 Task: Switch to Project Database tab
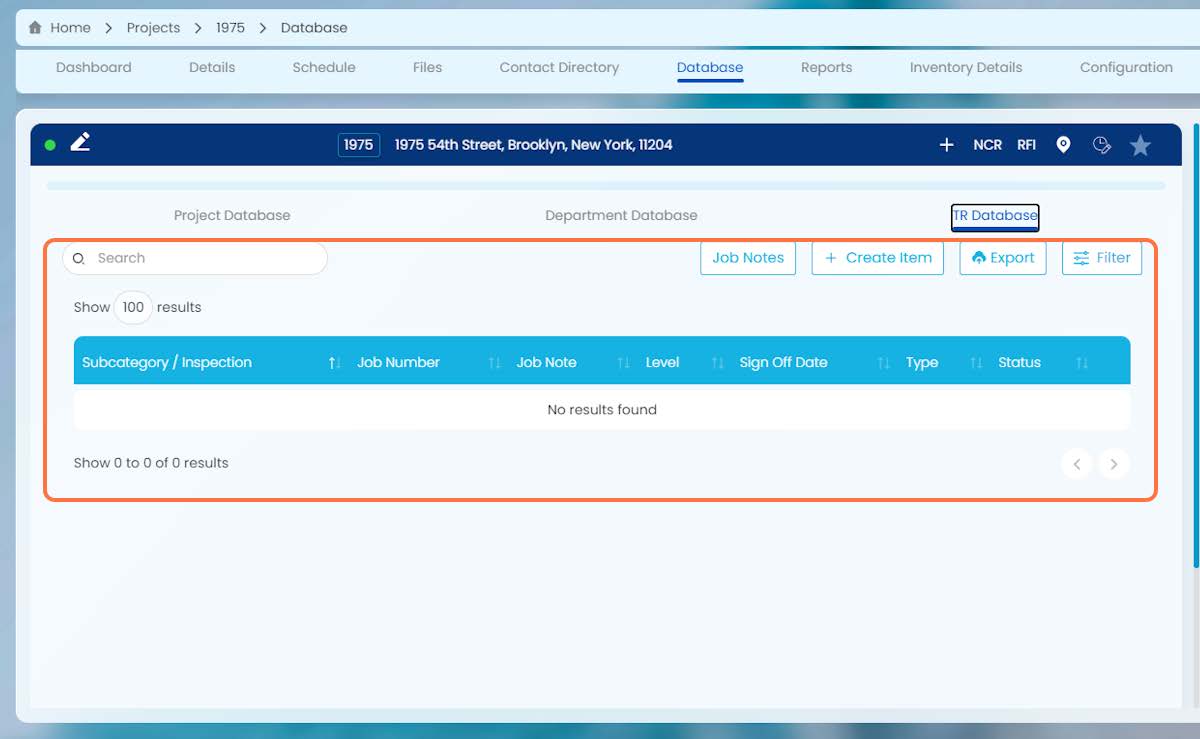click(x=232, y=215)
